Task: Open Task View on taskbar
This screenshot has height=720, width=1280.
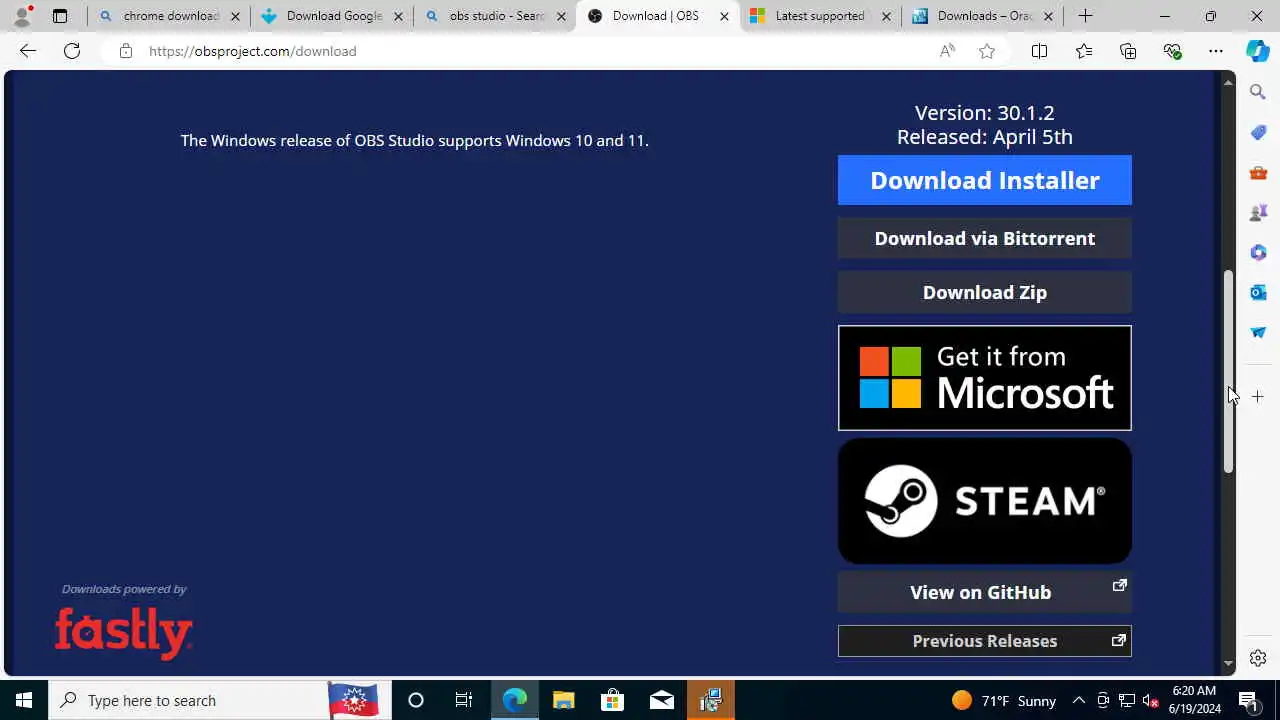Action: click(x=464, y=700)
